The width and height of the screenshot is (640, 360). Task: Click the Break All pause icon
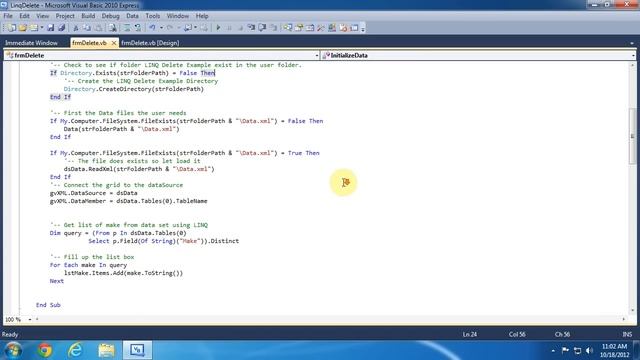click(229, 28)
